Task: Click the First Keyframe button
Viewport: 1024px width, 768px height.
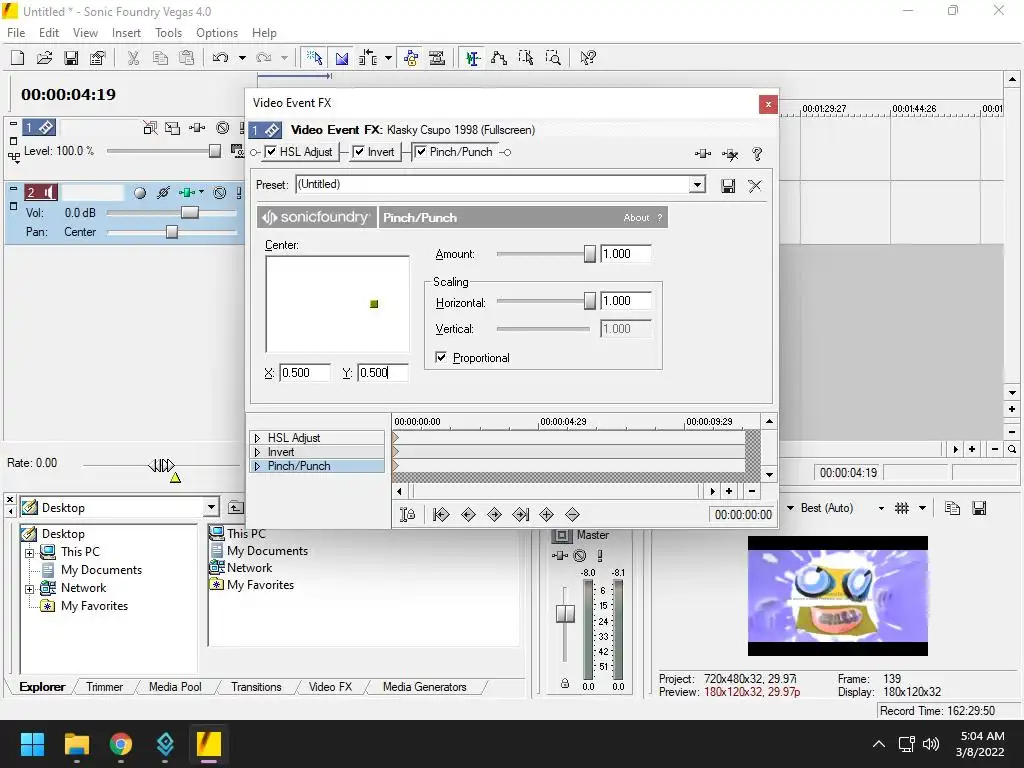Action: coord(441,515)
